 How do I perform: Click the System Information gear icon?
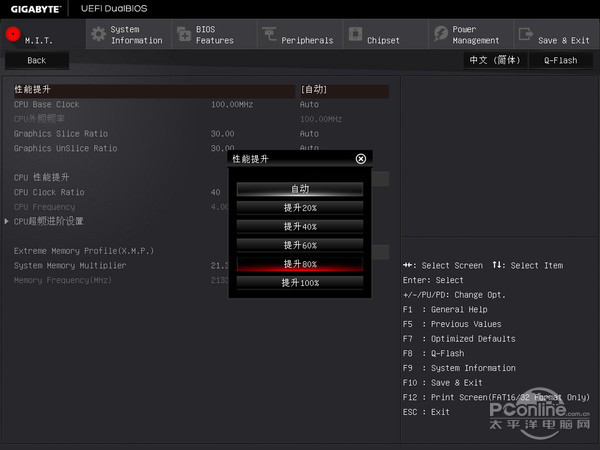[x=99, y=34]
